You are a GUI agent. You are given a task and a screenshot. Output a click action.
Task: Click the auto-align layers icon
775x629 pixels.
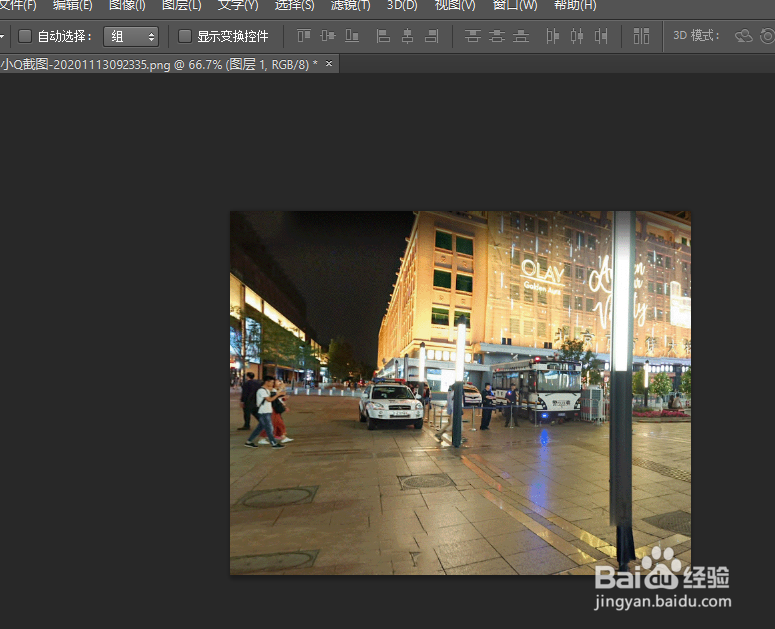(x=642, y=36)
